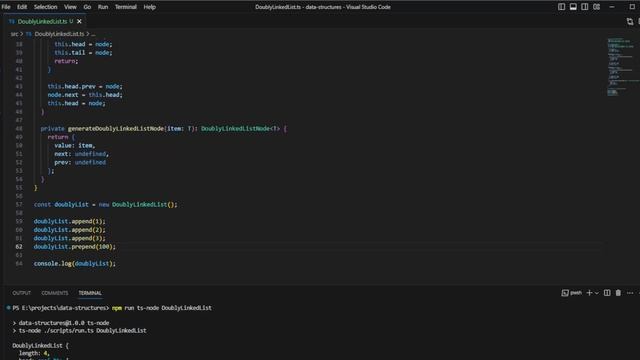Click 'value: item,' property line

[75, 145]
